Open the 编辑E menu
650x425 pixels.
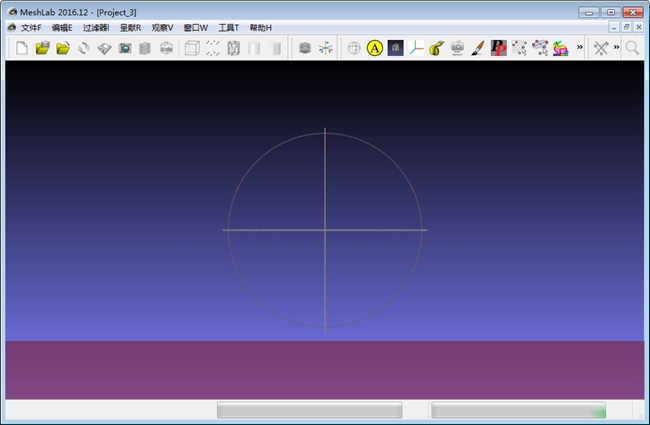62,28
